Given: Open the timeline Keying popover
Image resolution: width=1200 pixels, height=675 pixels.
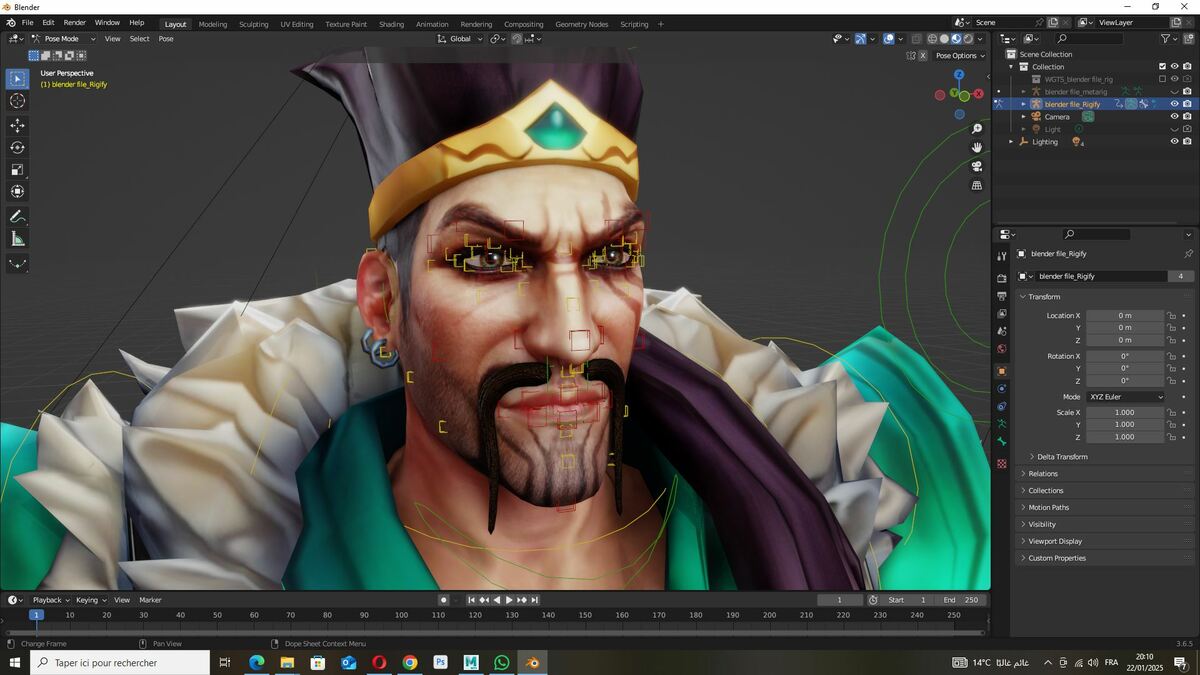Looking at the screenshot, I should coord(90,600).
